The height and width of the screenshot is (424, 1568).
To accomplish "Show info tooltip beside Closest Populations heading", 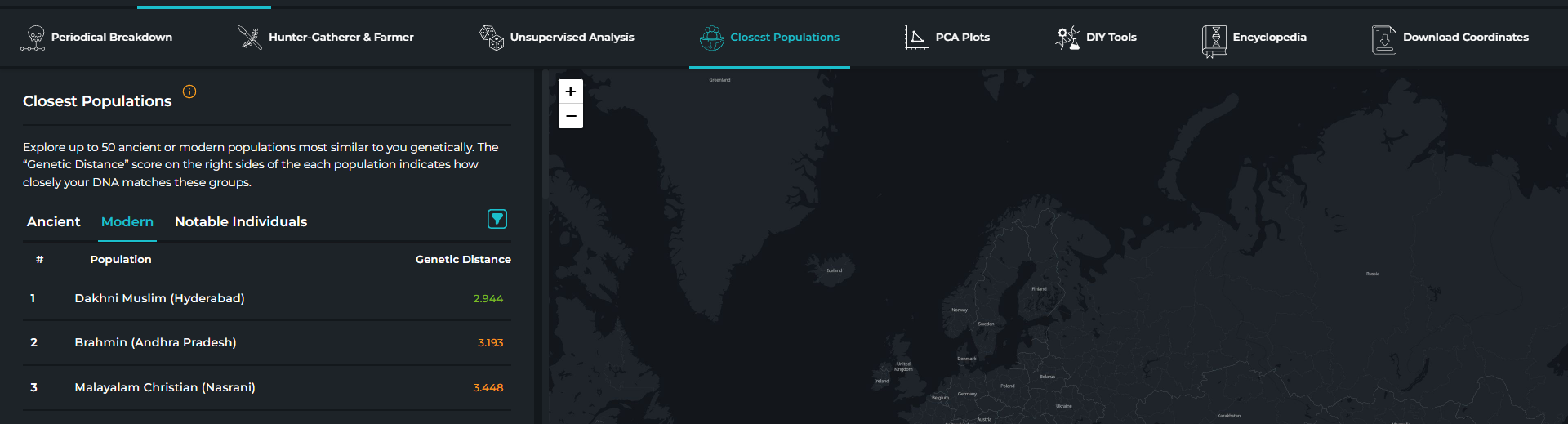I will 189,91.
